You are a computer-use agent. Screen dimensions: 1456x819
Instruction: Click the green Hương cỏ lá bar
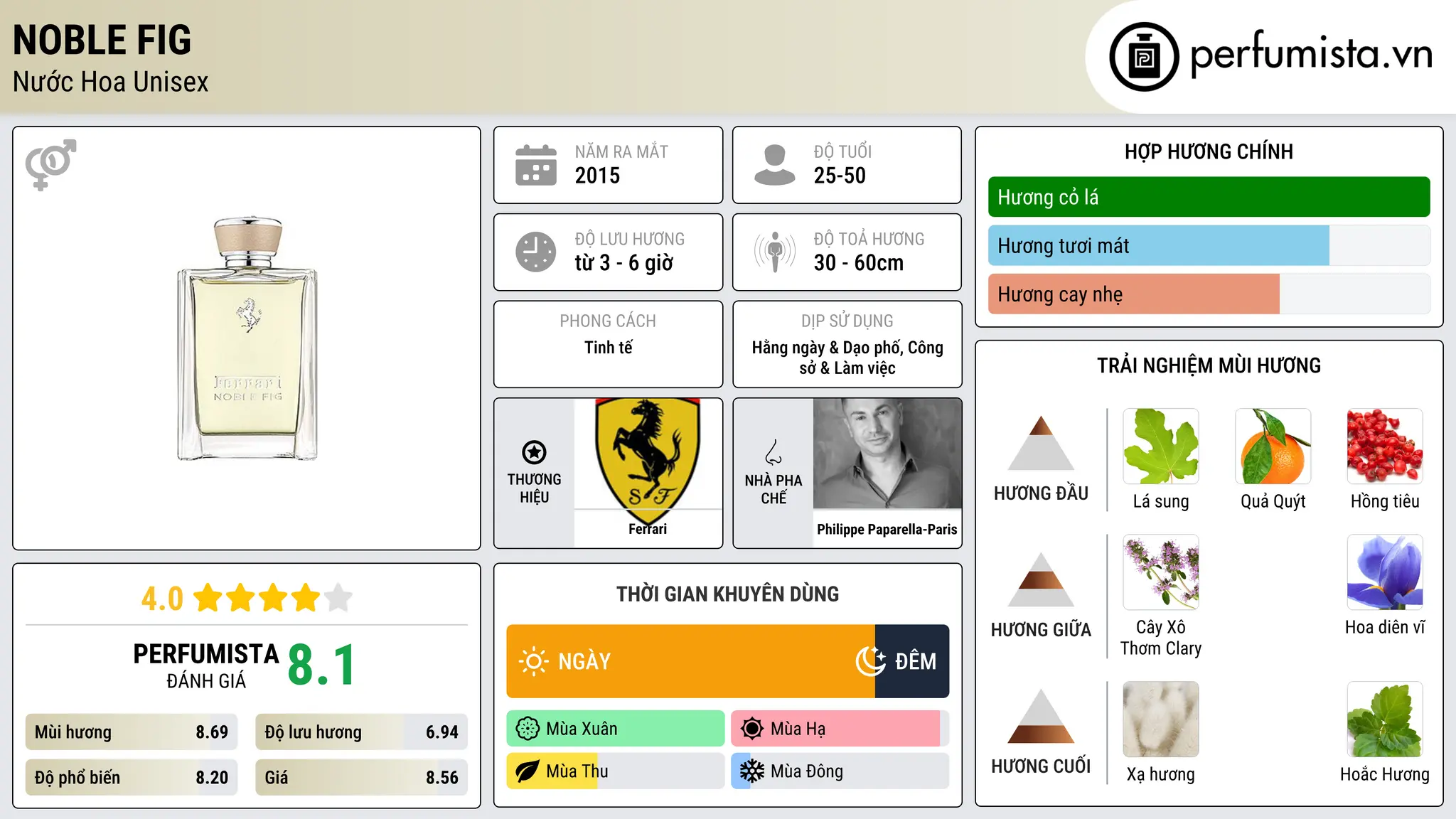[1209, 197]
